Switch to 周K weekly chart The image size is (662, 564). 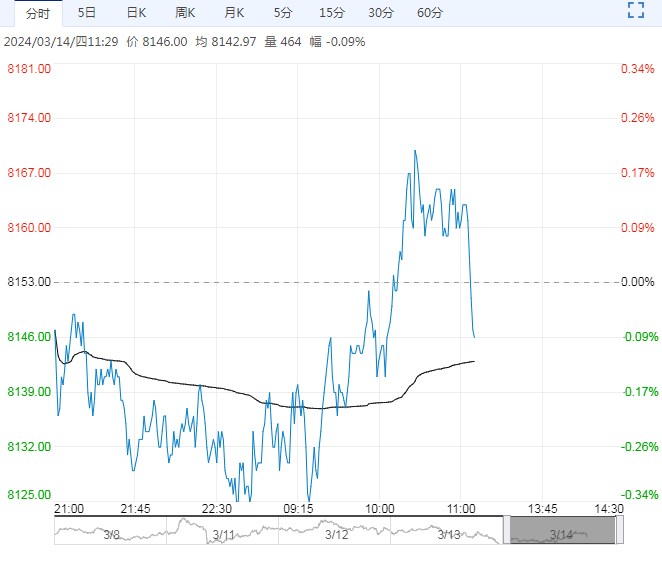coord(185,13)
